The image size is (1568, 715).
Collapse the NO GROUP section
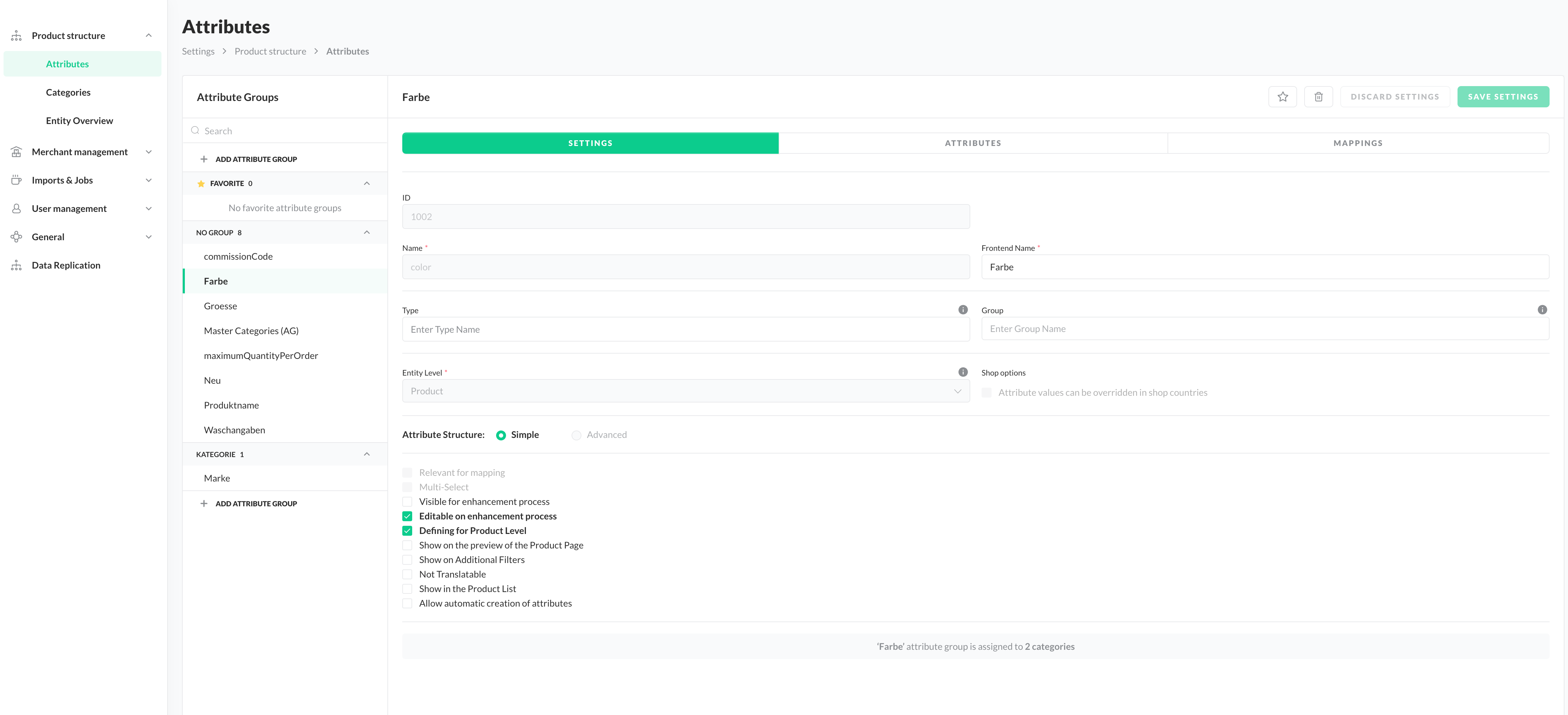click(367, 232)
